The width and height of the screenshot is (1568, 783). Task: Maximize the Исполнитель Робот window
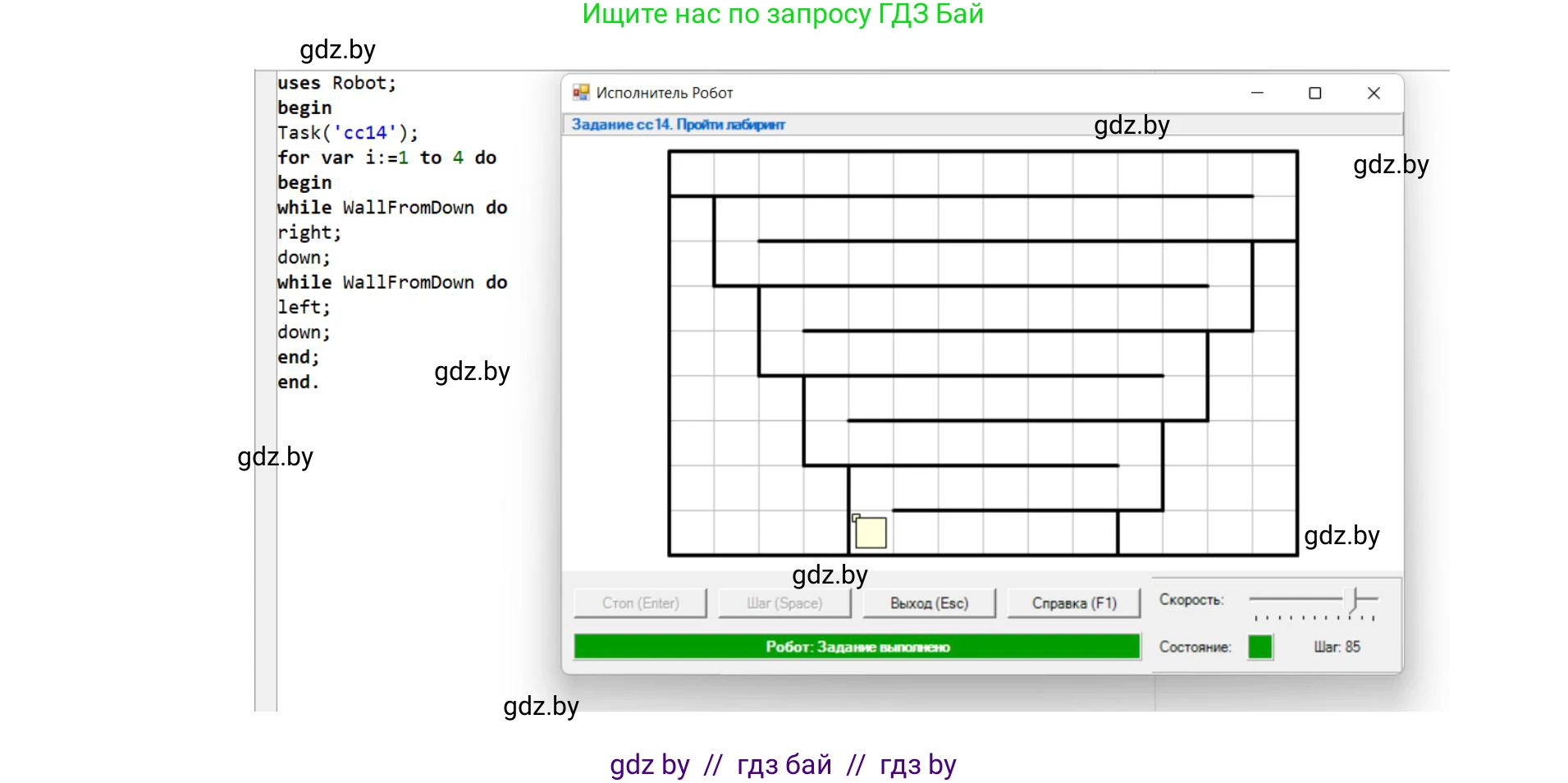(x=1314, y=94)
